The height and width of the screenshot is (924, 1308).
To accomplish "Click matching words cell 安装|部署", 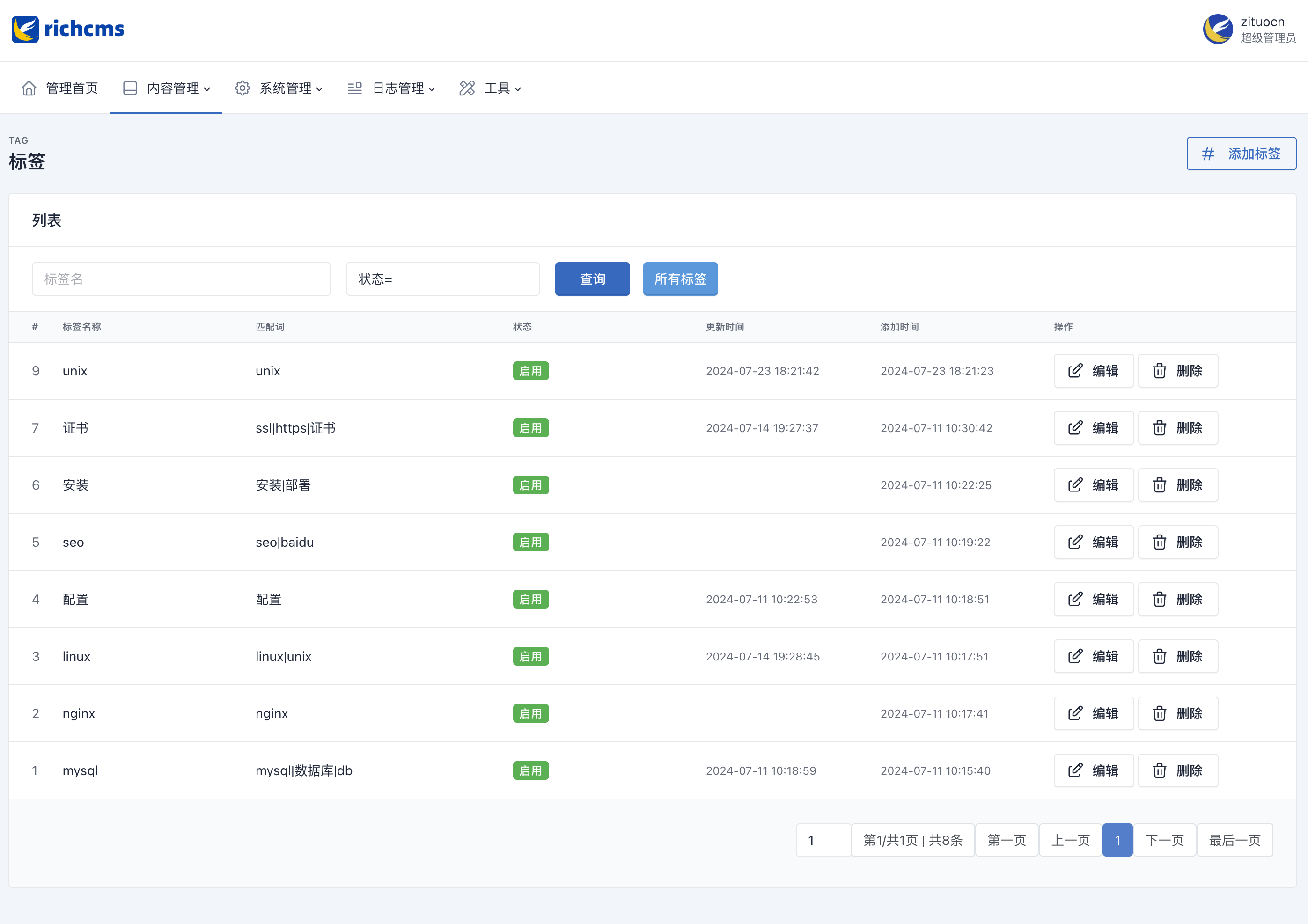I will (283, 485).
